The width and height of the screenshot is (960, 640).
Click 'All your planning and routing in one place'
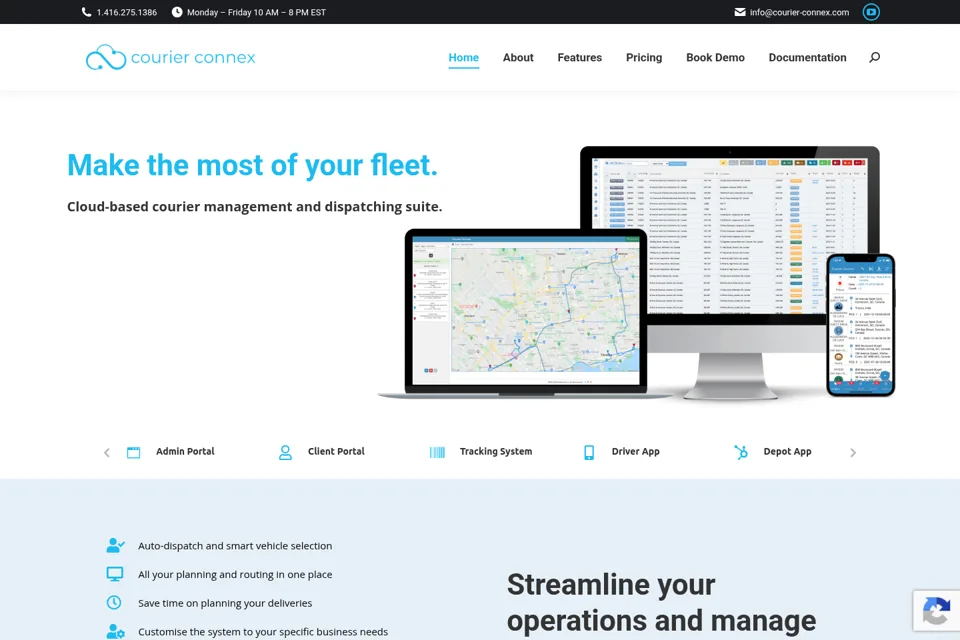click(235, 574)
